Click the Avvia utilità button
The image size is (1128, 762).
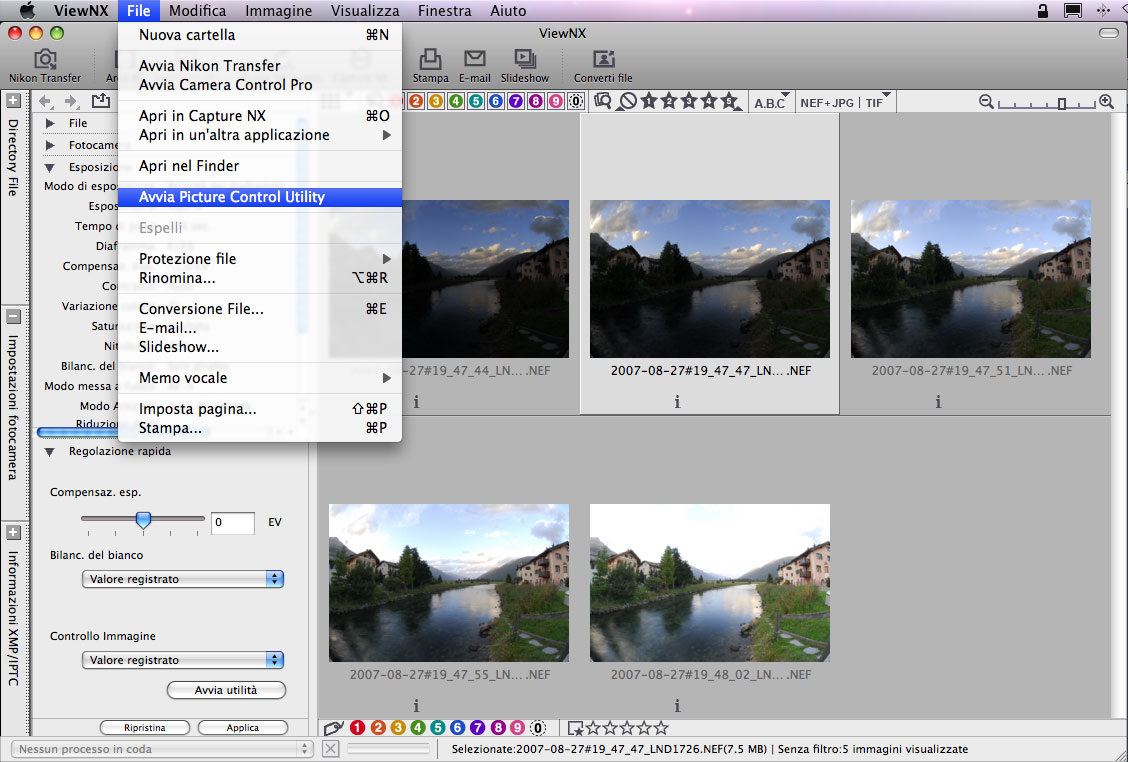pyautogui.click(x=226, y=690)
